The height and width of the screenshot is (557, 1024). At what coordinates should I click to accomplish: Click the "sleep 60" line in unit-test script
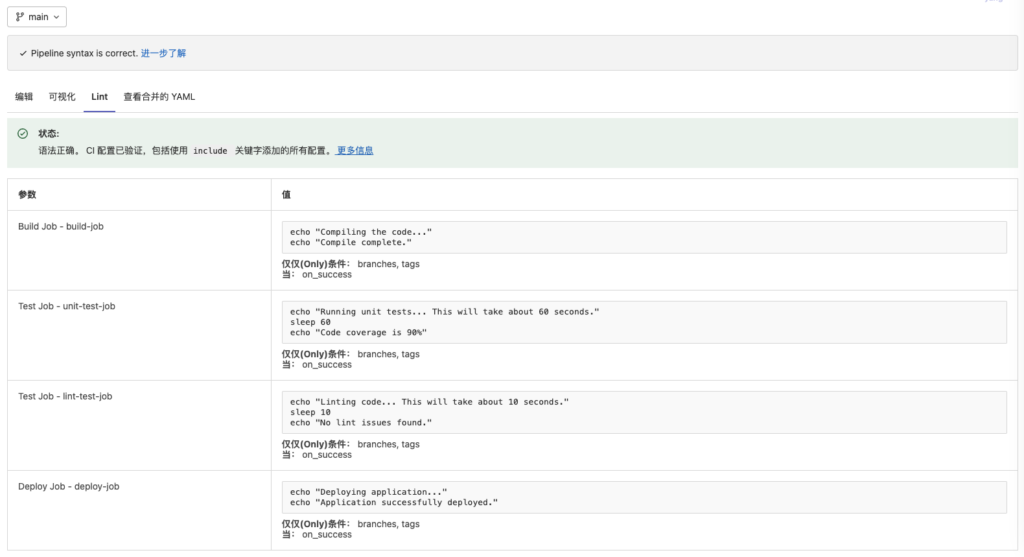(310, 322)
